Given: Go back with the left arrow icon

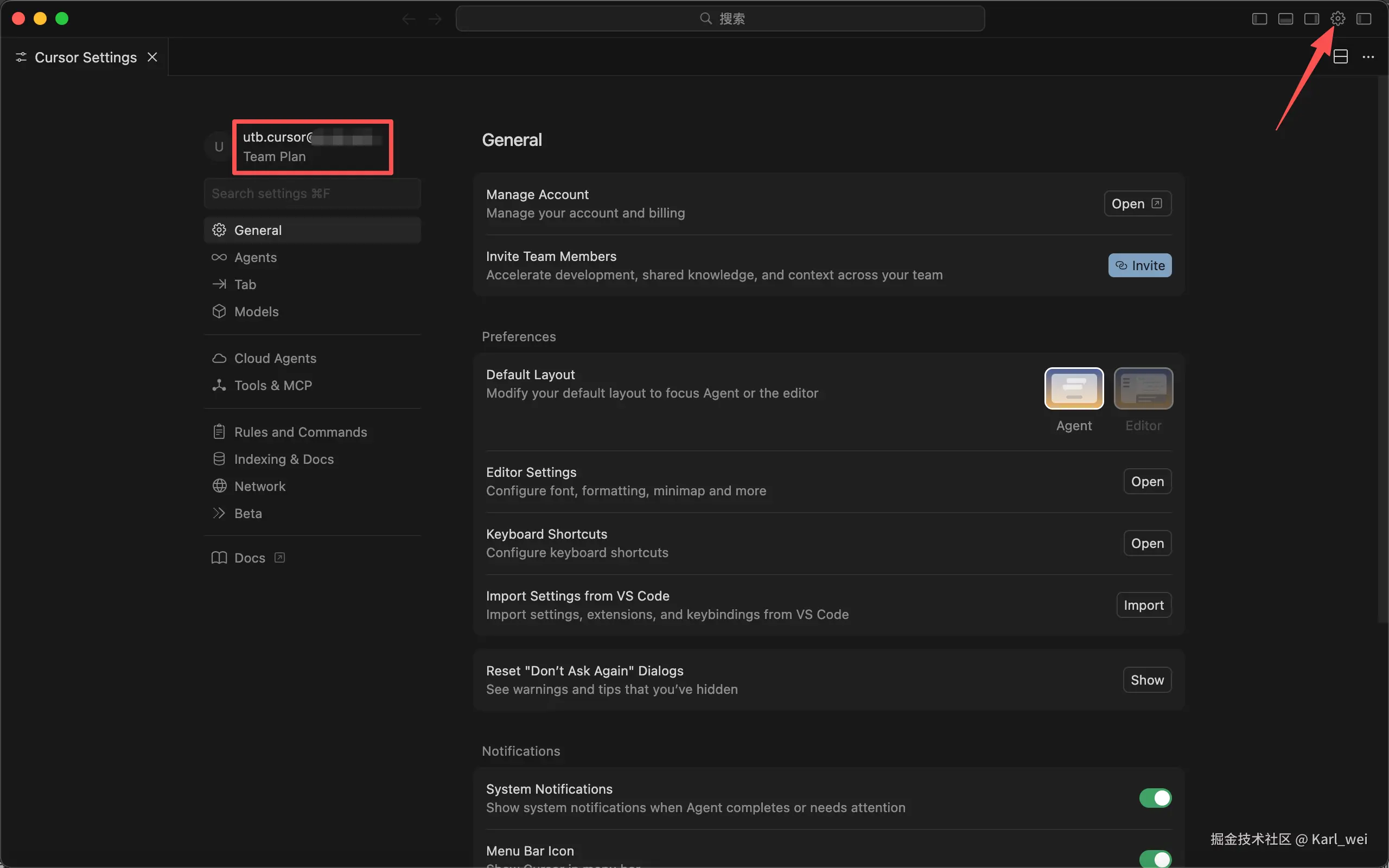Looking at the screenshot, I should (409, 19).
